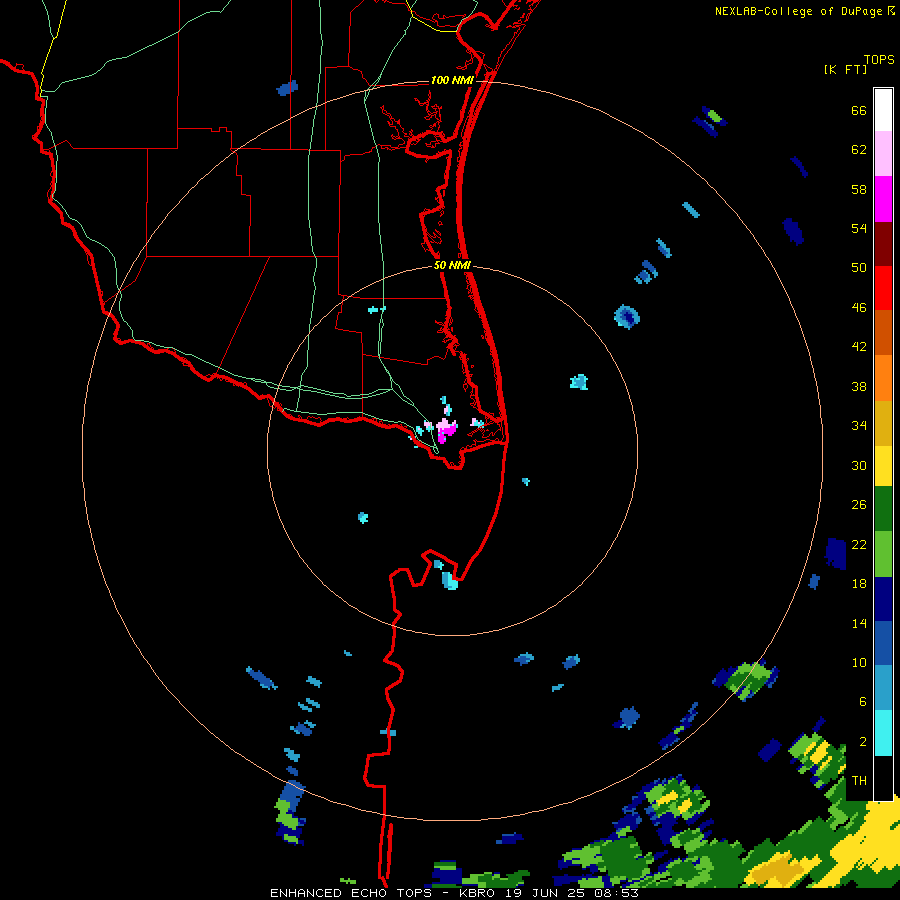This screenshot has width=900, height=900.
Task: Click the blue ring-shaped echo offshore northeast
Action: (627, 316)
